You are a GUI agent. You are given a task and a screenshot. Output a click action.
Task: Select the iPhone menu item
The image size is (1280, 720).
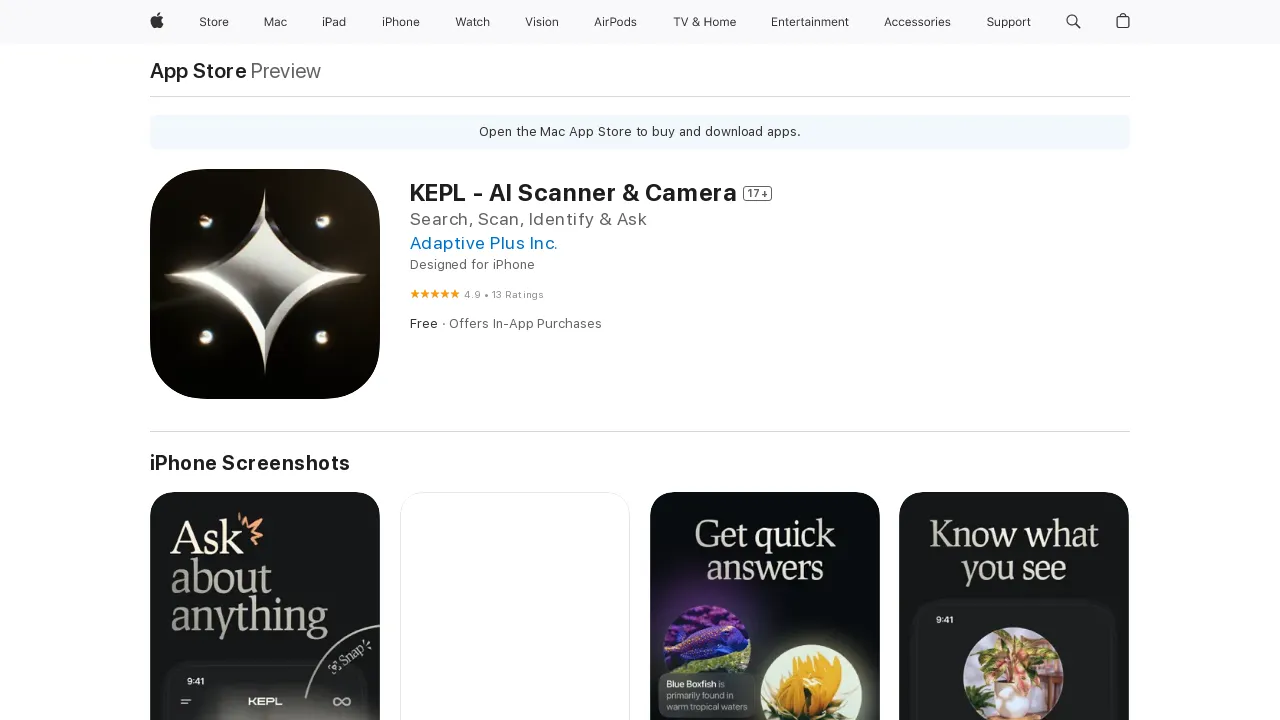point(400,22)
